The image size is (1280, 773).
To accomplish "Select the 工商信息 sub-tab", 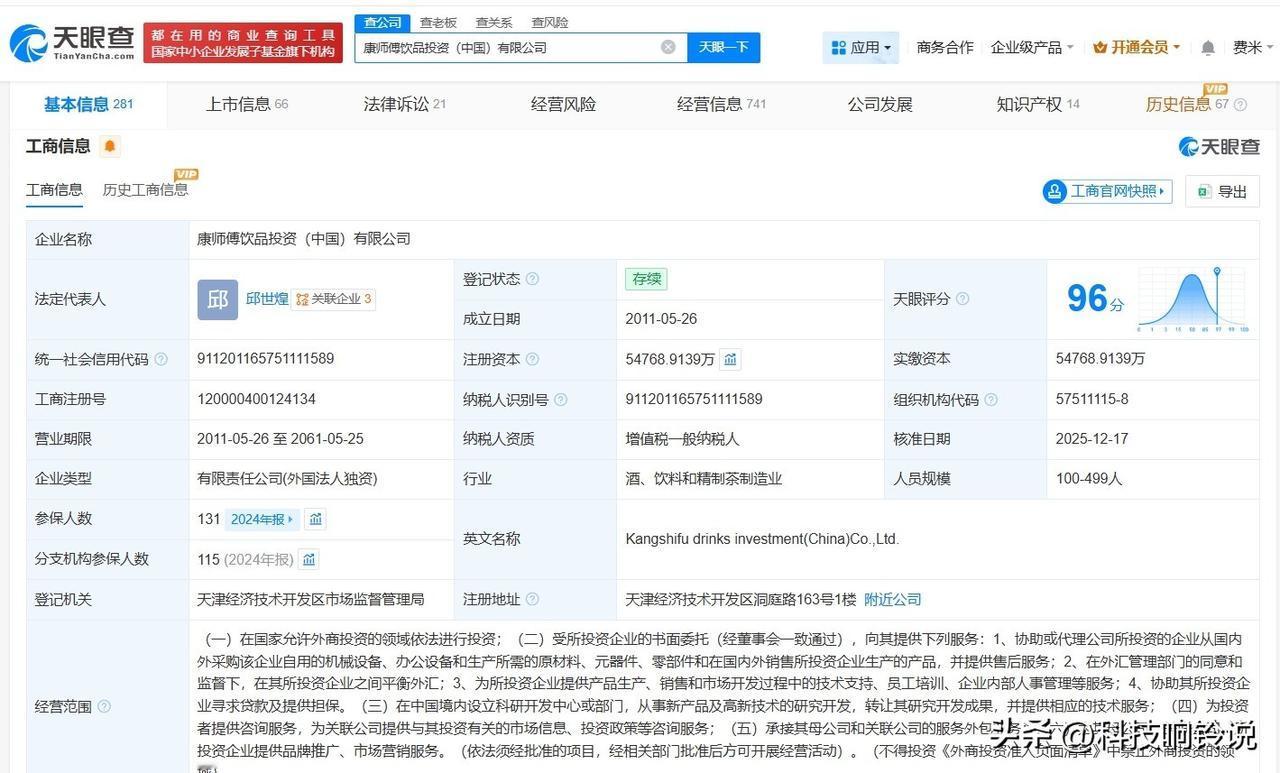I will point(54,190).
